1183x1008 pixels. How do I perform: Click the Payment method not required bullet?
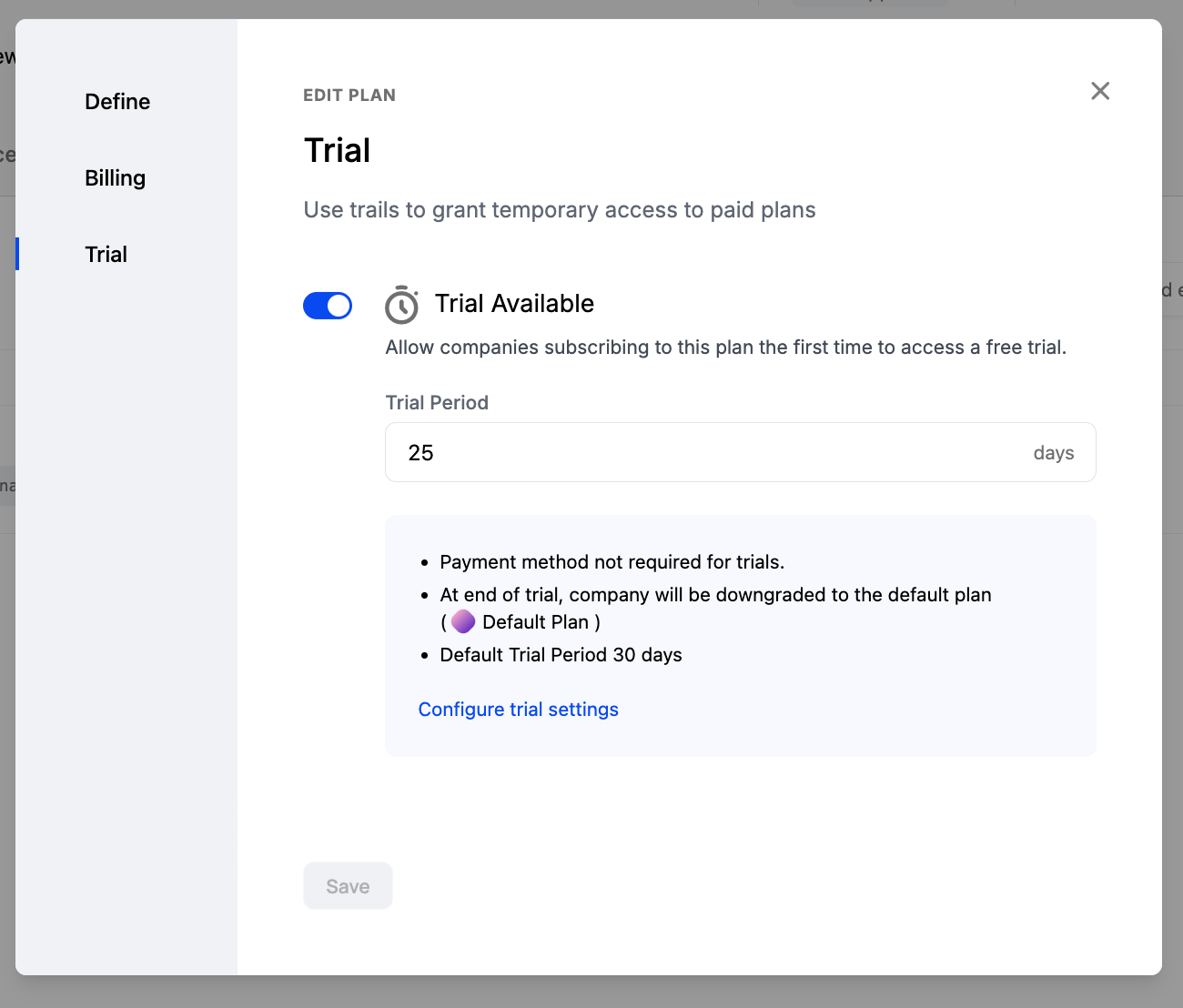pos(612,562)
